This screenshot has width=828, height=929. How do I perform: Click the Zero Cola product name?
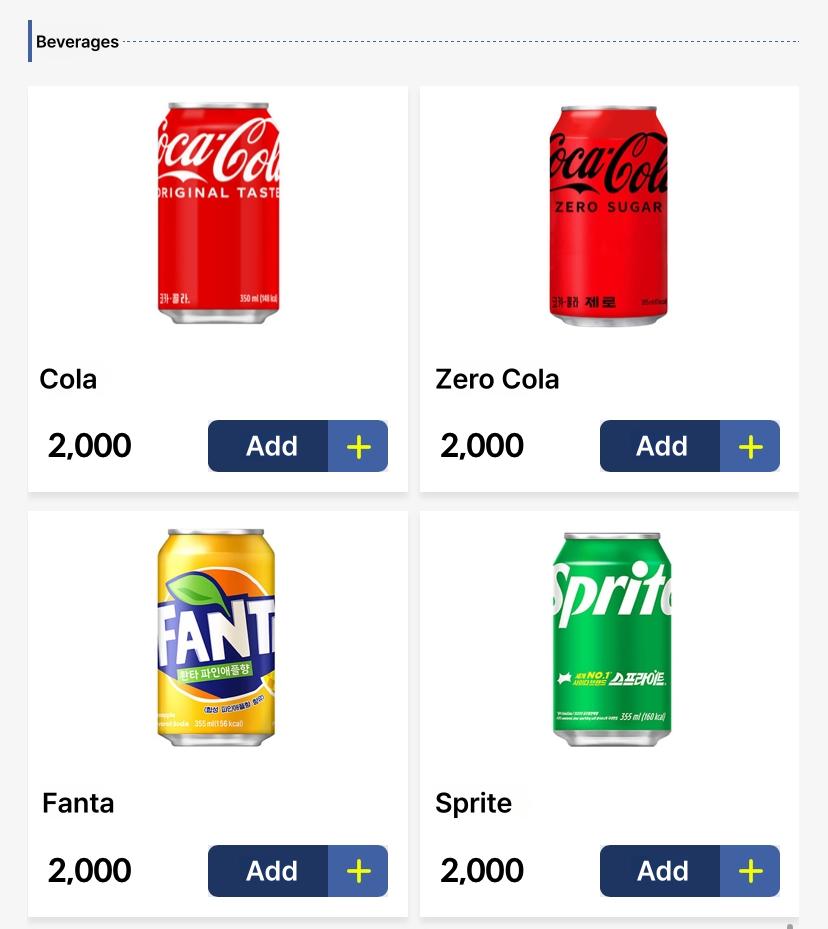(497, 379)
